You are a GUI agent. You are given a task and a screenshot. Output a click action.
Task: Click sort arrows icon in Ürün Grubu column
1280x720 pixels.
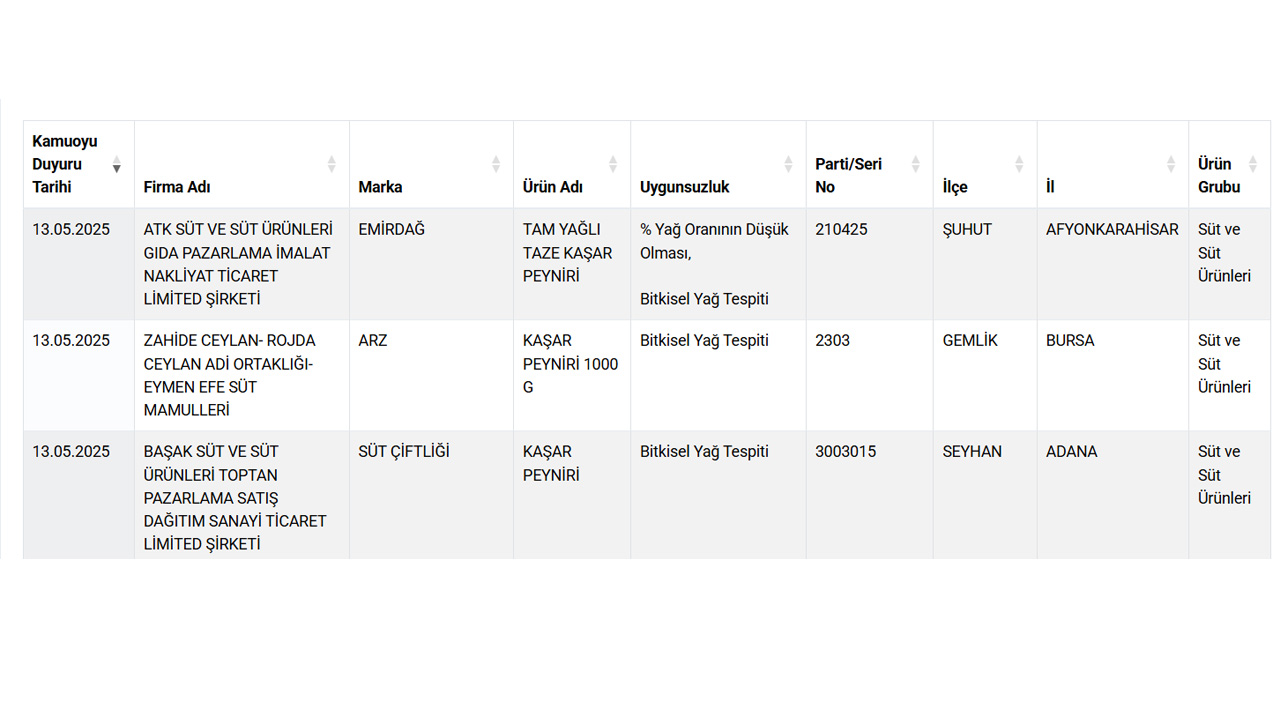tap(1253, 164)
